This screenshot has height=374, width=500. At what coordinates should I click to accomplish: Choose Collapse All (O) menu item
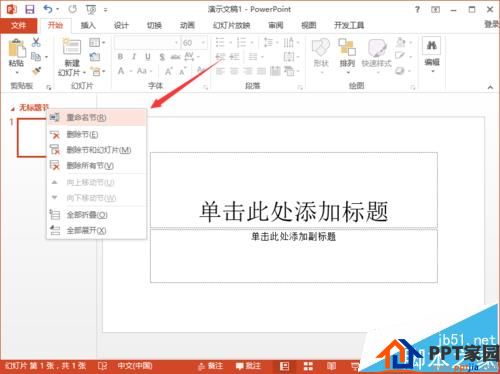pyautogui.click(x=96, y=215)
